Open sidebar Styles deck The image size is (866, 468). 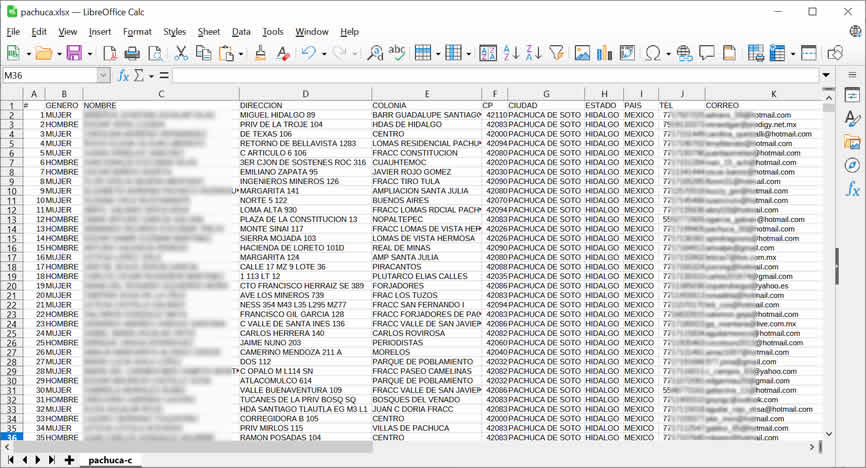click(x=852, y=118)
